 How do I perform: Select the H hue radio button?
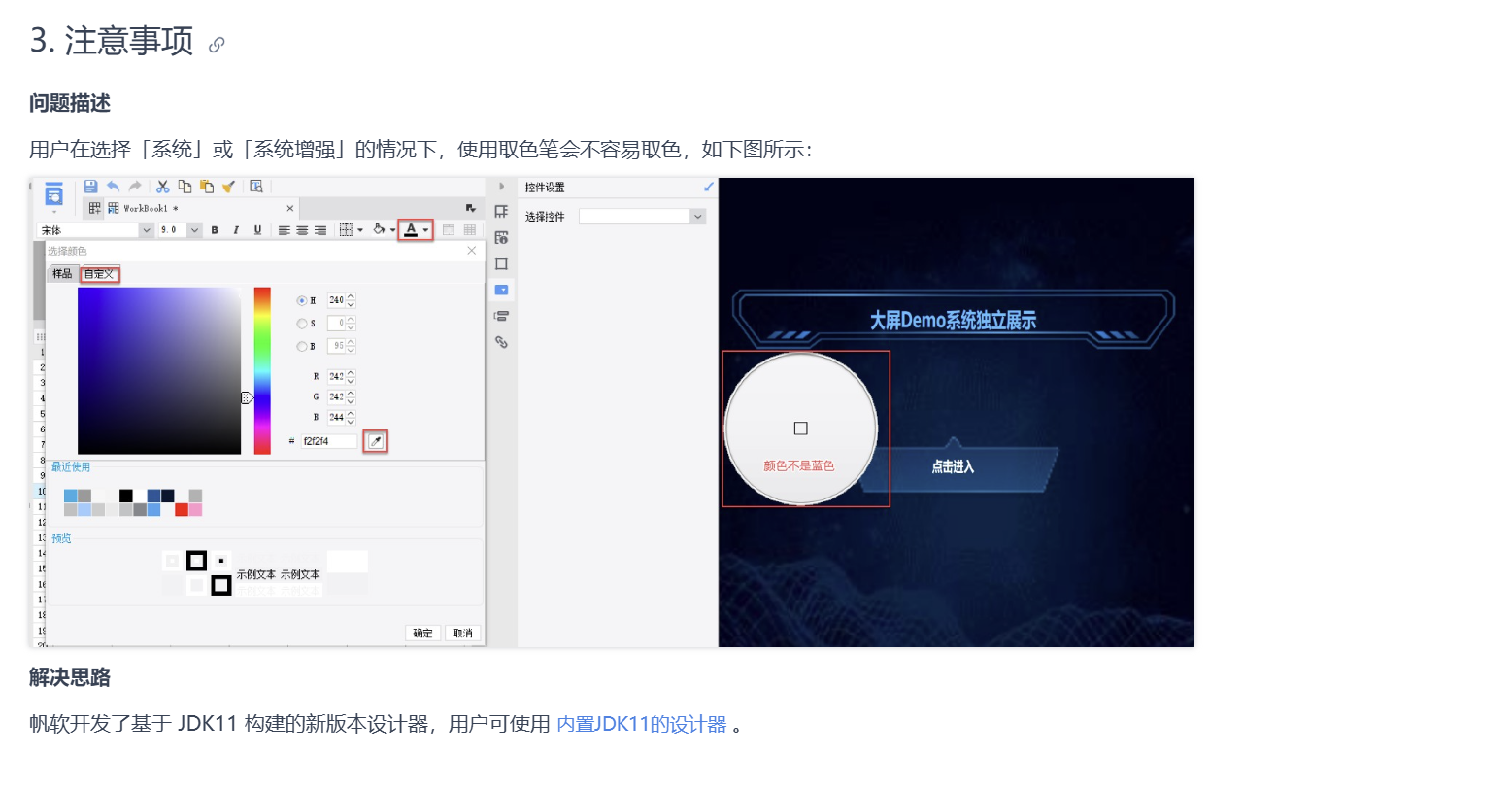(x=302, y=301)
